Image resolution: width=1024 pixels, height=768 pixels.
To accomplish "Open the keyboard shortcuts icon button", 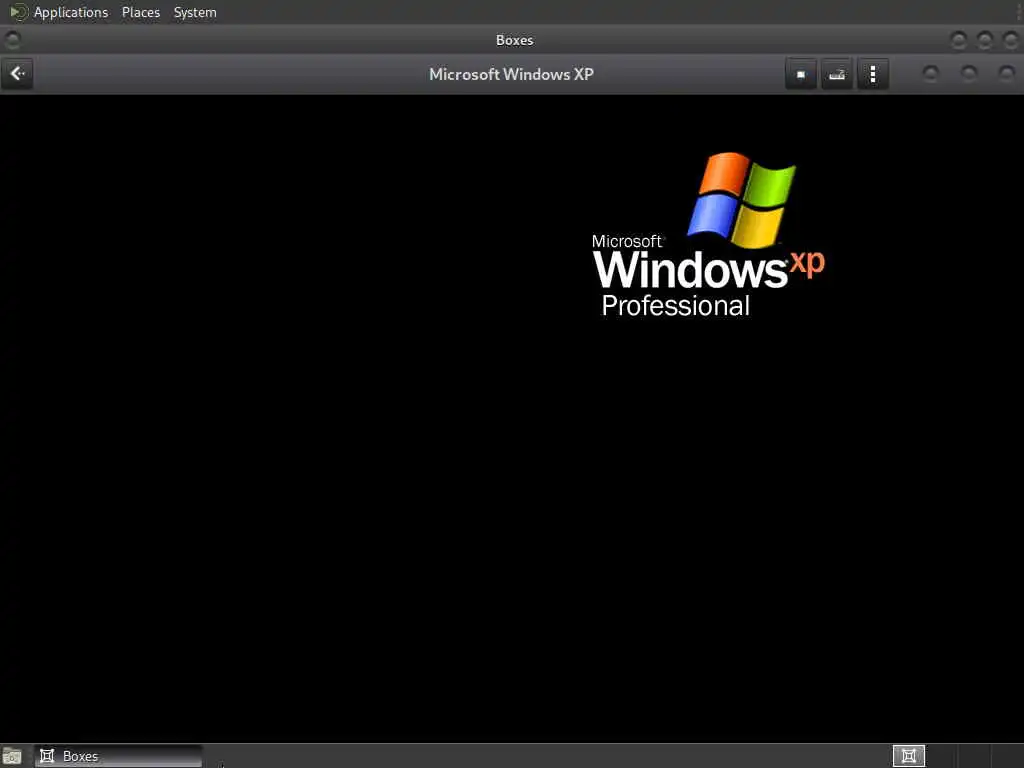I will tap(837, 74).
